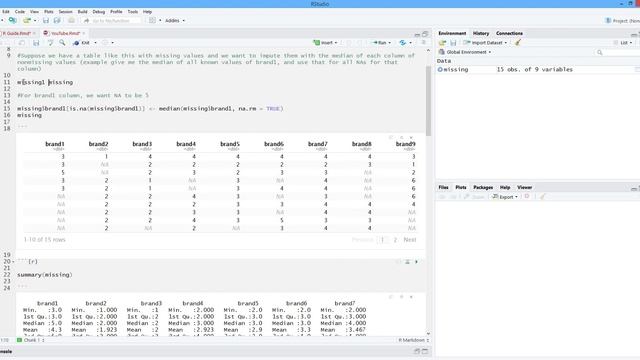Image resolution: width=640 pixels, height=360 pixels.
Task: Click the broom clear all plots icon
Action: pos(542,197)
